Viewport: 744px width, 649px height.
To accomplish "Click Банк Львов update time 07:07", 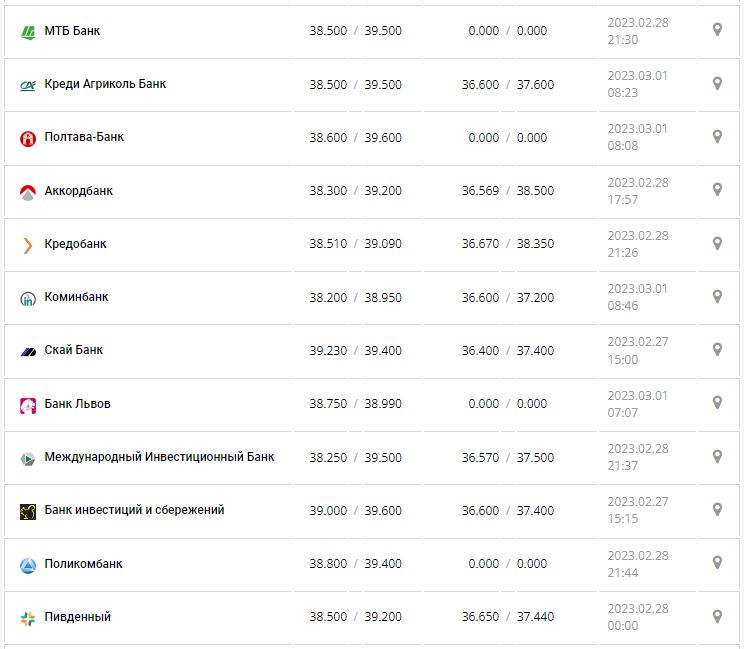I will (x=622, y=412).
